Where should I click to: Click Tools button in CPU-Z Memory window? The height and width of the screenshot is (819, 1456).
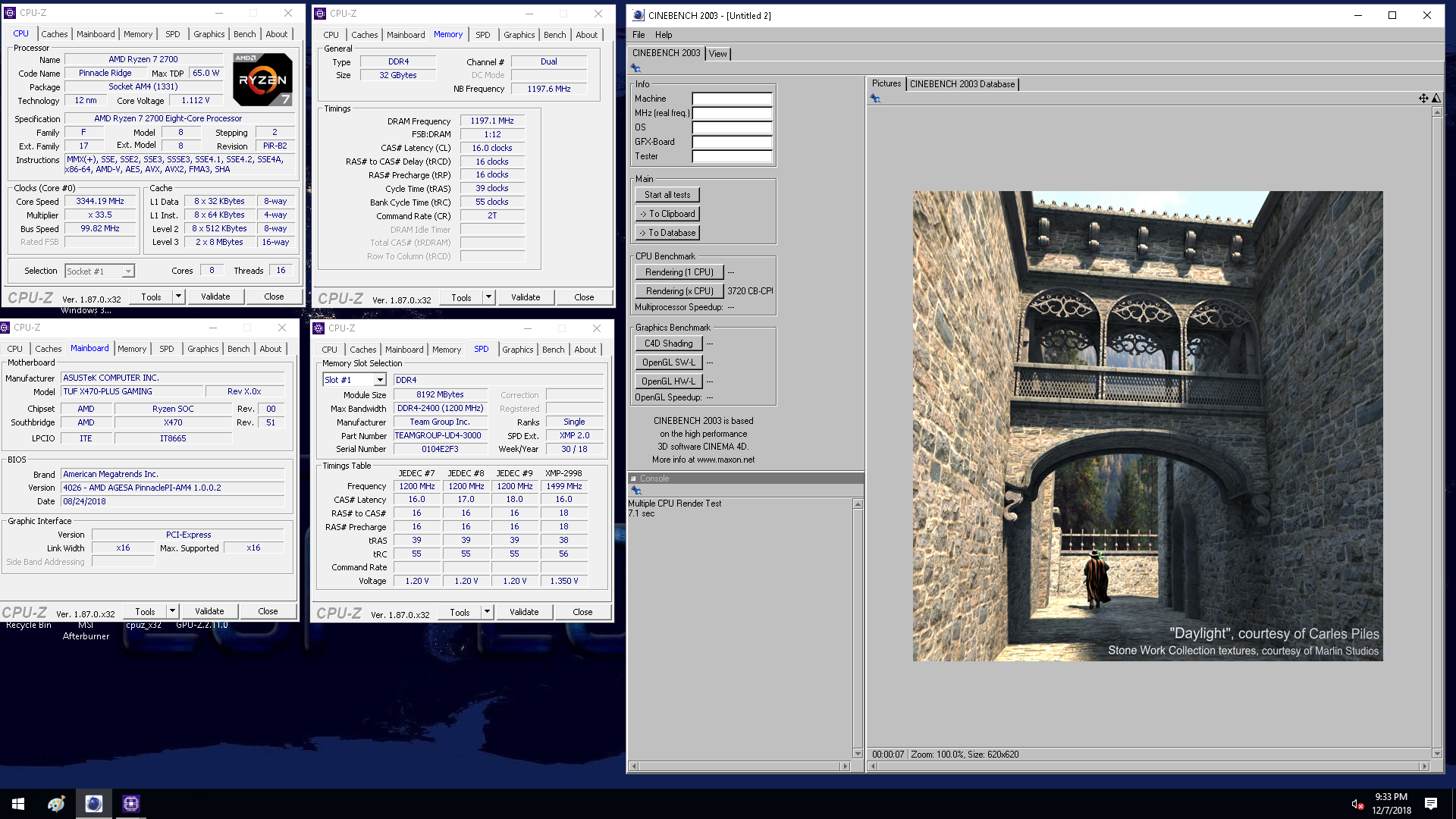coord(461,297)
